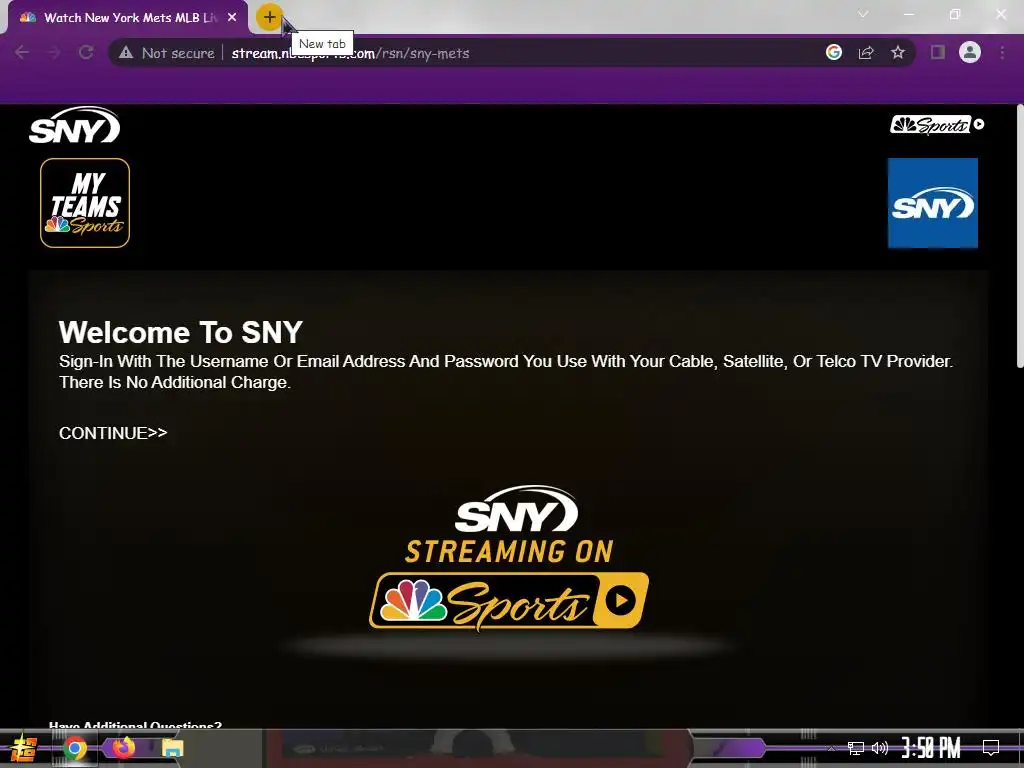Viewport: 1024px width, 768px height.
Task: Click the NBC Sports logo at top right
Action: (936, 125)
